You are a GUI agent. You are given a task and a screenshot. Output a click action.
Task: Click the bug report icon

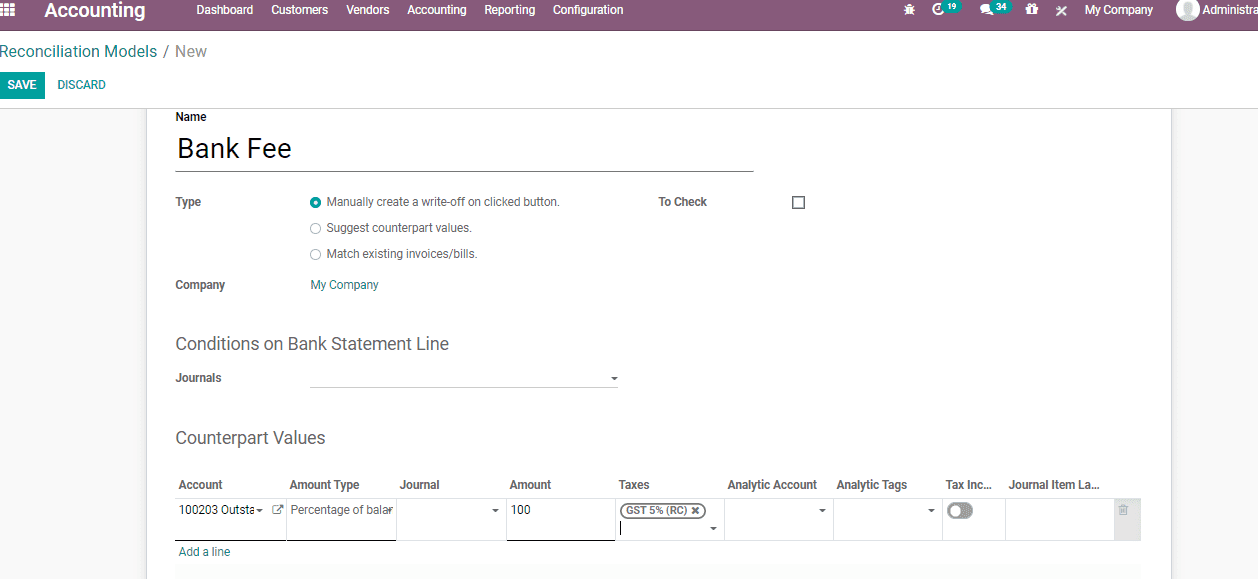[x=908, y=8]
